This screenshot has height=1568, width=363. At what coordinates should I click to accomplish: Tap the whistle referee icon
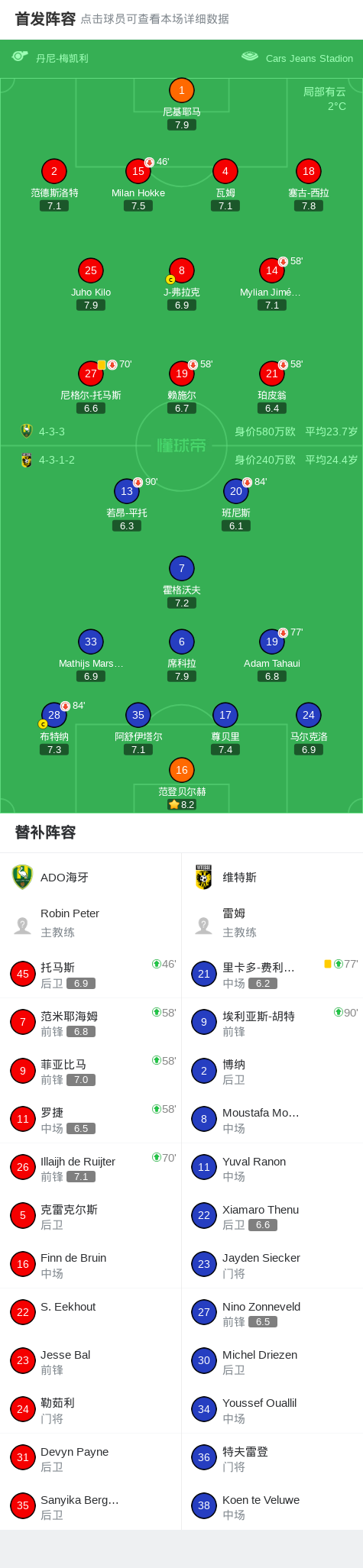click(x=20, y=57)
